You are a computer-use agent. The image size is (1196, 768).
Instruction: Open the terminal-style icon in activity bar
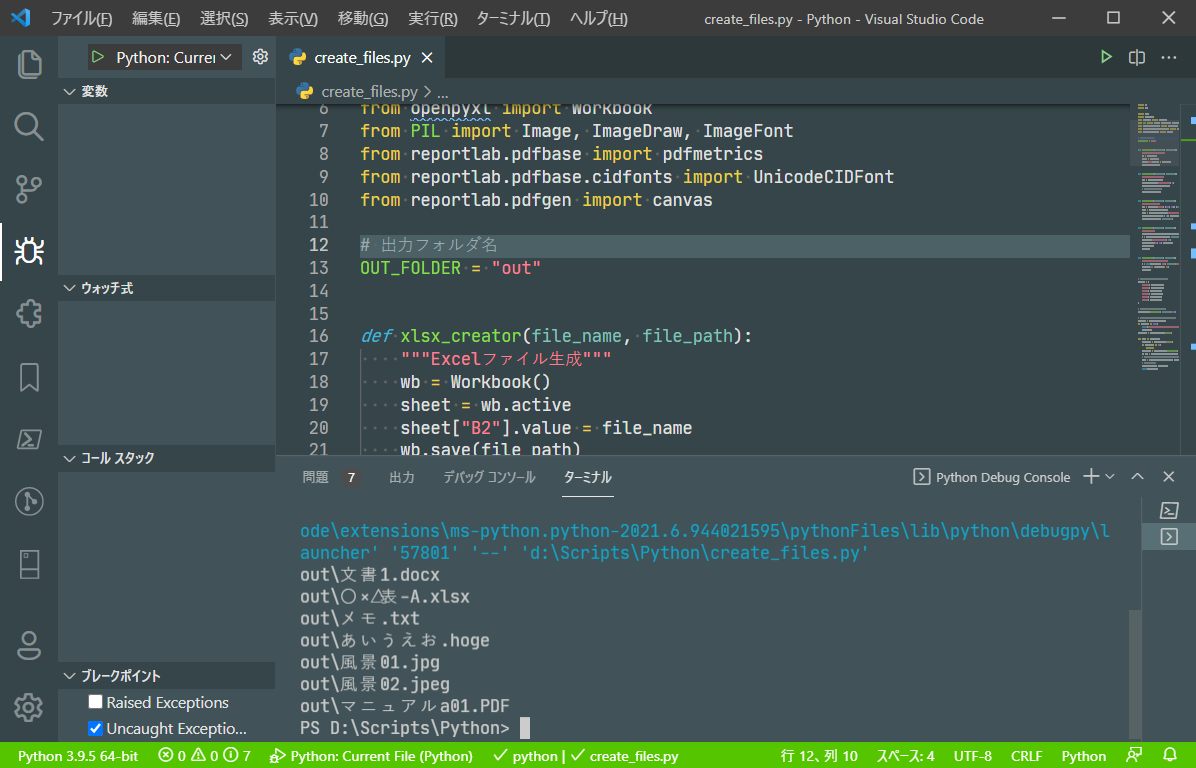[29, 439]
